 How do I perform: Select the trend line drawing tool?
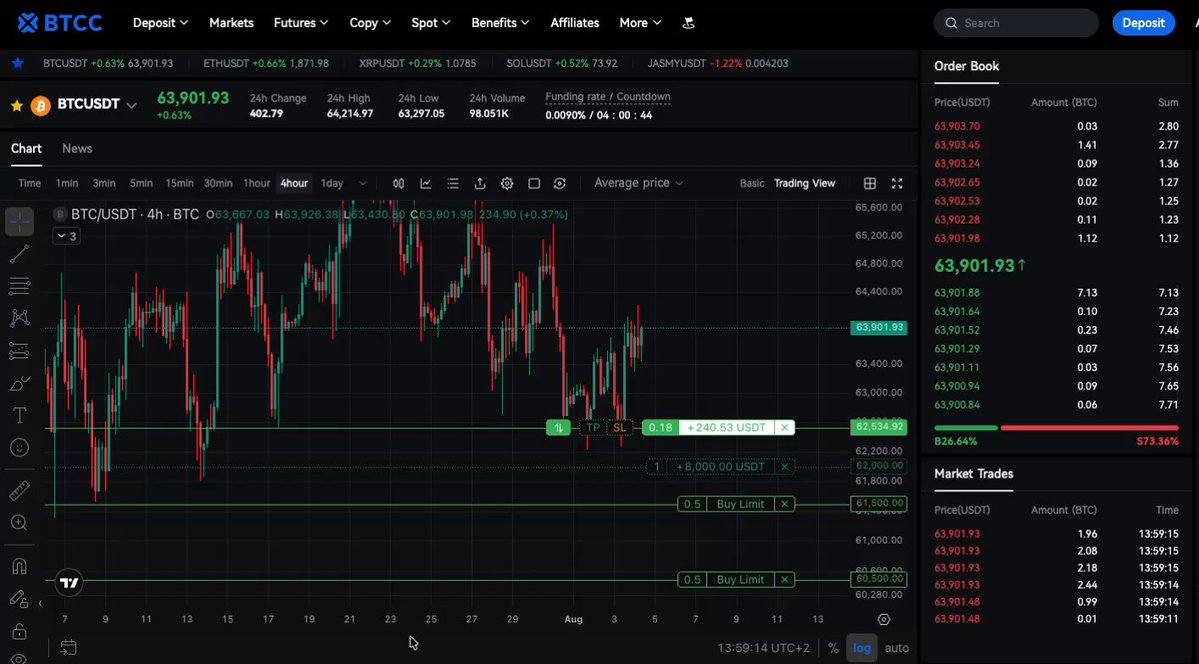tap(19, 254)
